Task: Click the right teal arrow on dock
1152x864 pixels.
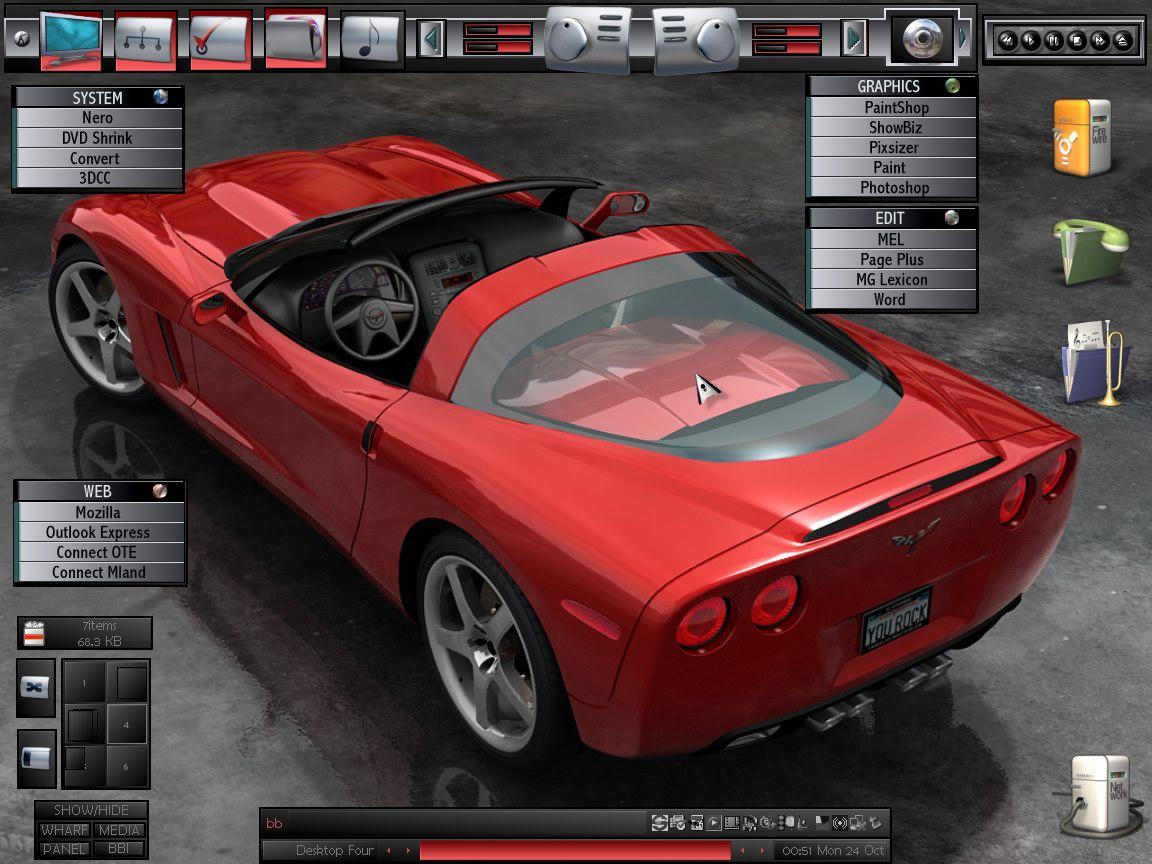Action: pos(854,38)
